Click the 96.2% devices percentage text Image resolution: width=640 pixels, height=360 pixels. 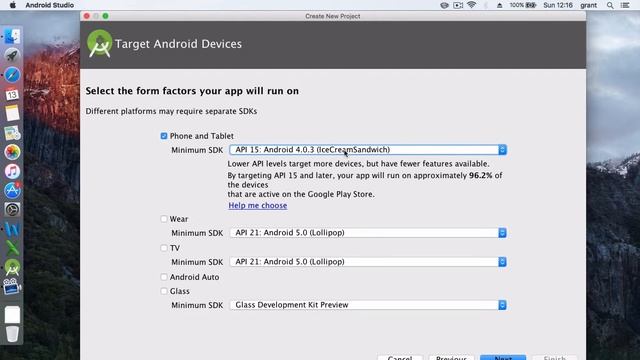(480, 176)
